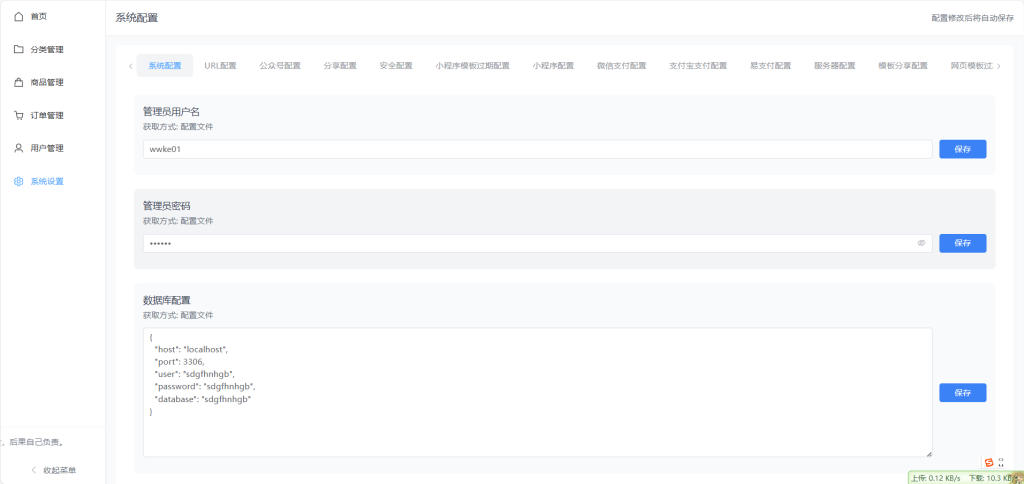
Task: Click the 用户管理 person icon
Action: [18, 148]
